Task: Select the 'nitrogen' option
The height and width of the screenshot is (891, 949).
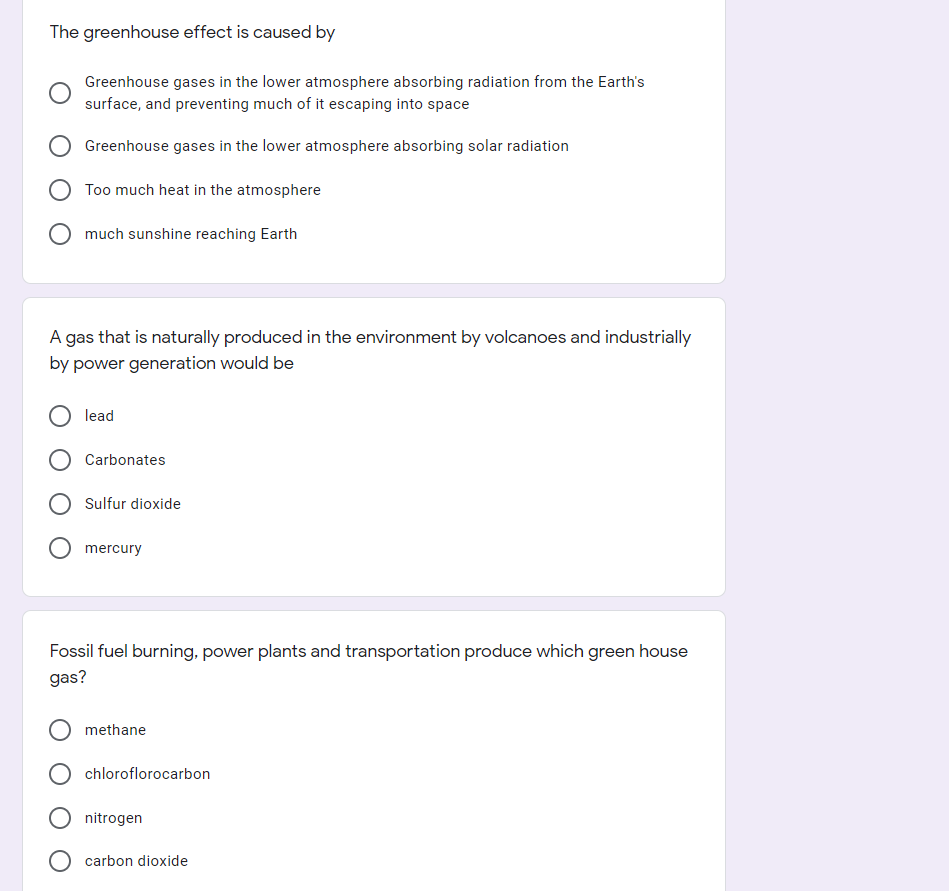Action: [x=60, y=818]
